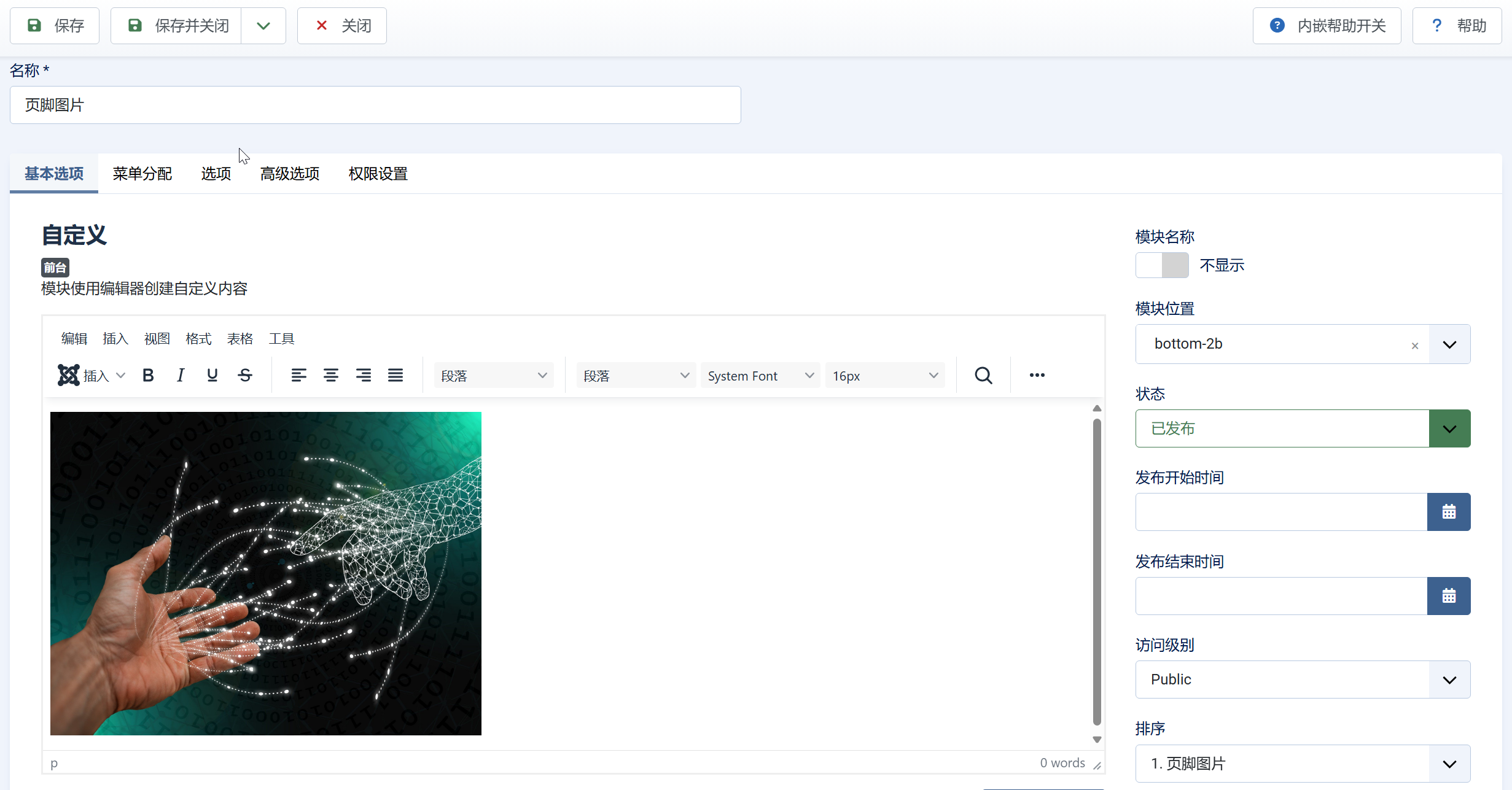Open find and replace search icon
This screenshot has height=790, width=1512.
click(983, 375)
